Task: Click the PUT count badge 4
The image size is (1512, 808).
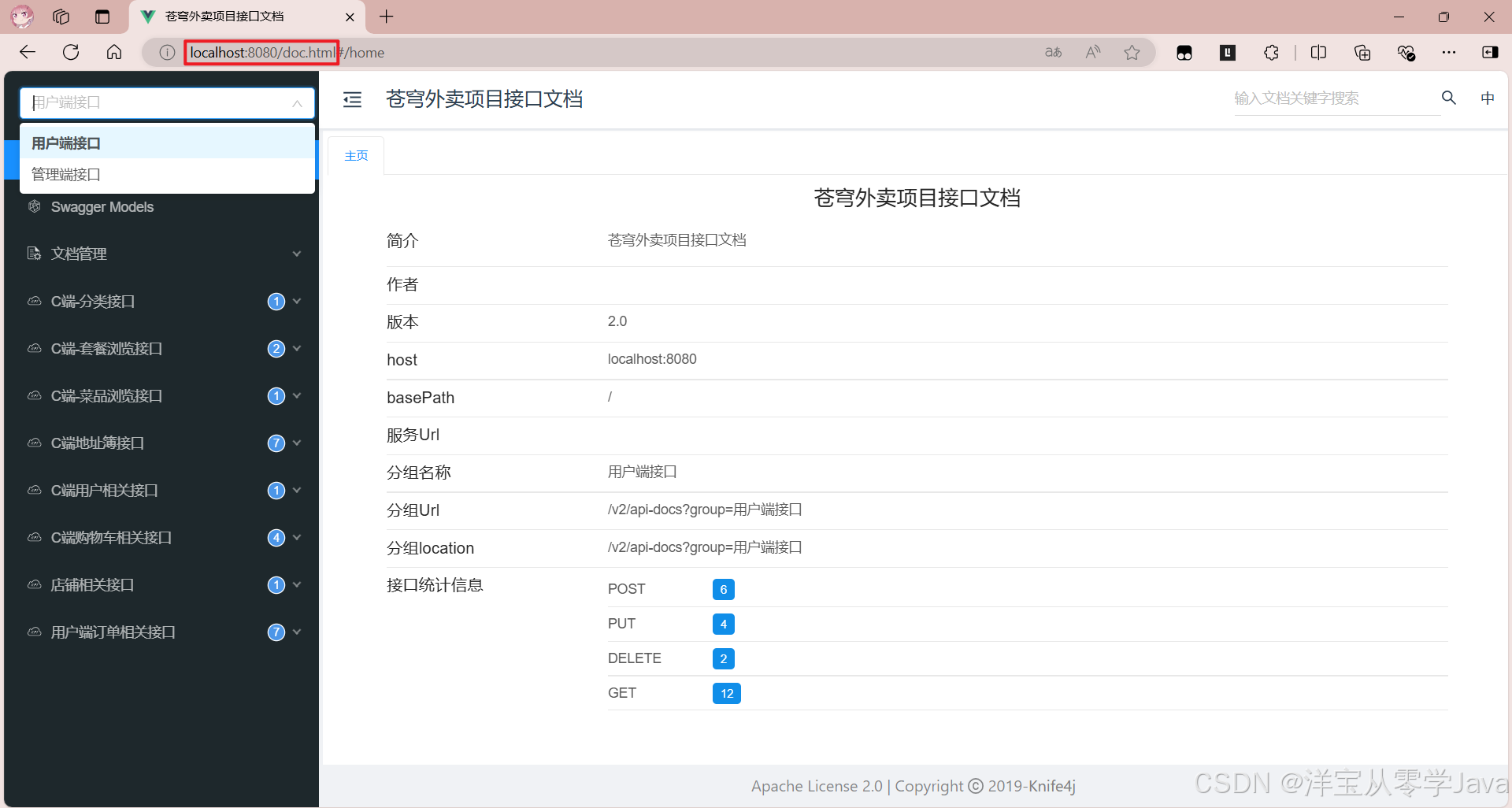Action: (x=724, y=624)
